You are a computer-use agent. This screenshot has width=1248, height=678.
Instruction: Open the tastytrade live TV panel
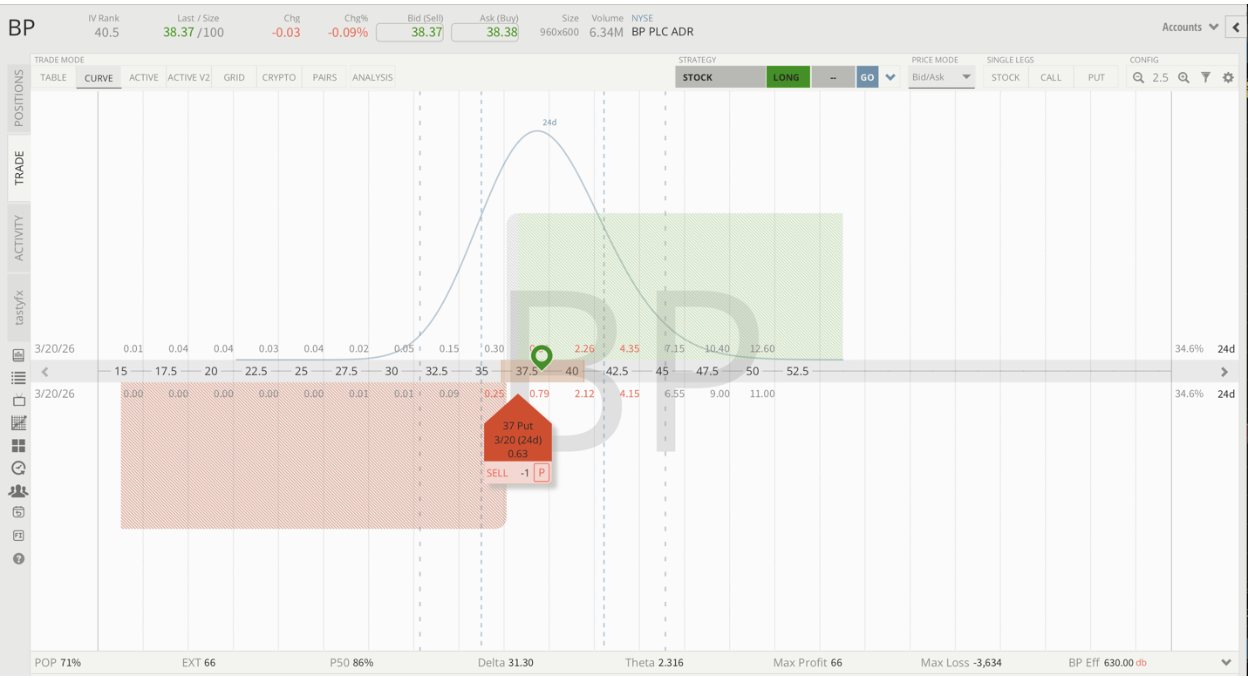pos(17,400)
